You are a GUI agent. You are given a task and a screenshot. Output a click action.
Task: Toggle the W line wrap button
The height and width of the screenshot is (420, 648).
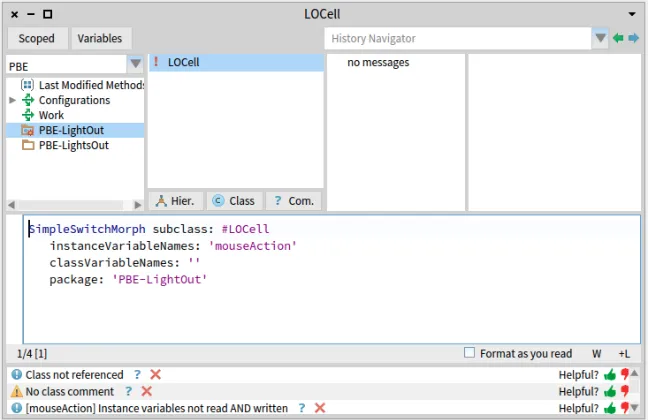coord(596,354)
